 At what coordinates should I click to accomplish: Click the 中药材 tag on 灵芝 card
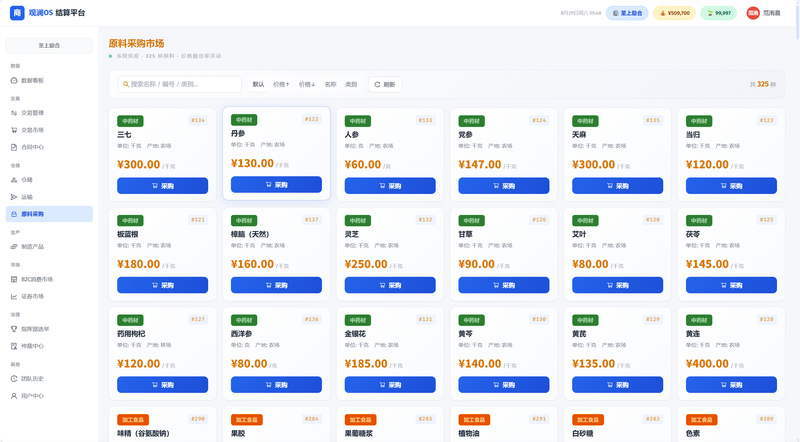pyautogui.click(x=358, y=220)
